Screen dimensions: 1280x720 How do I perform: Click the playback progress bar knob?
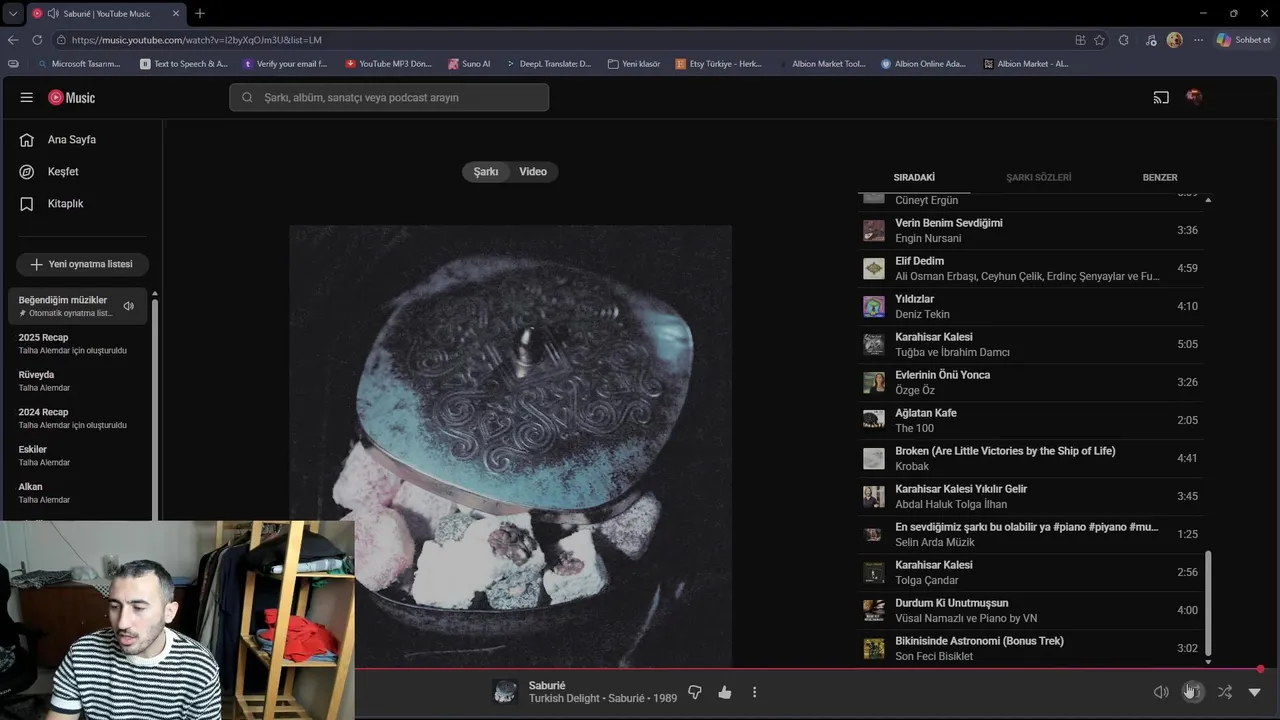click(1260, 669)
